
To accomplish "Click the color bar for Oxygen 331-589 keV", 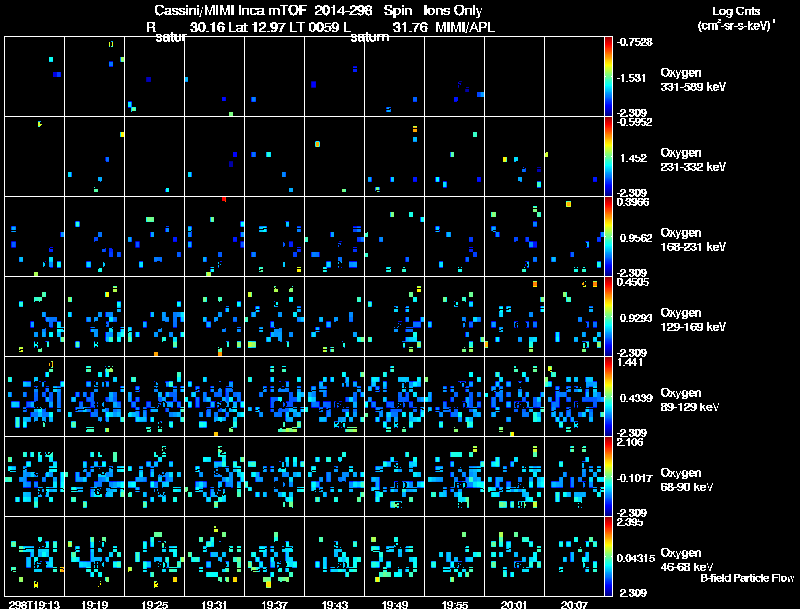I will coord(609,76).
